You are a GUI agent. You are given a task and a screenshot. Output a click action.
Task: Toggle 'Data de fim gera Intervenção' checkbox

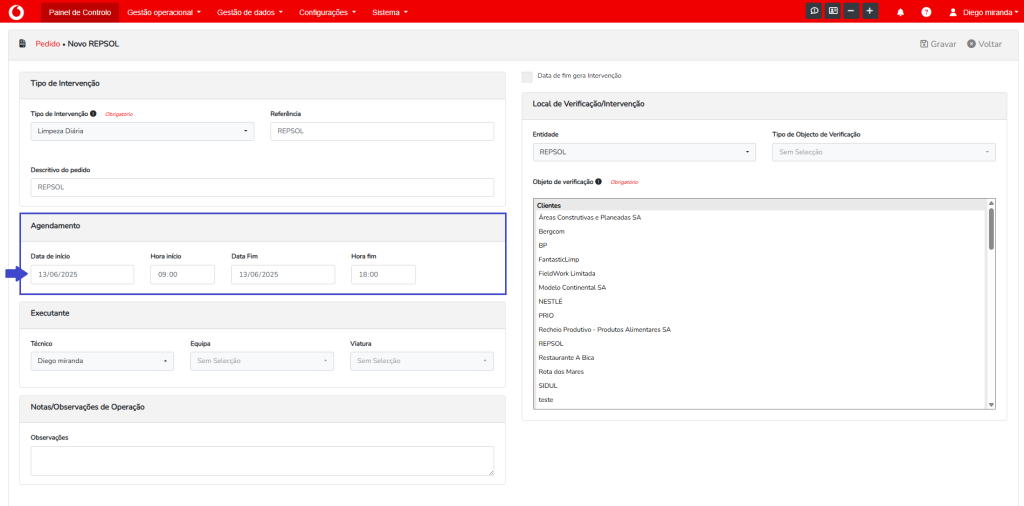(527, 76)
